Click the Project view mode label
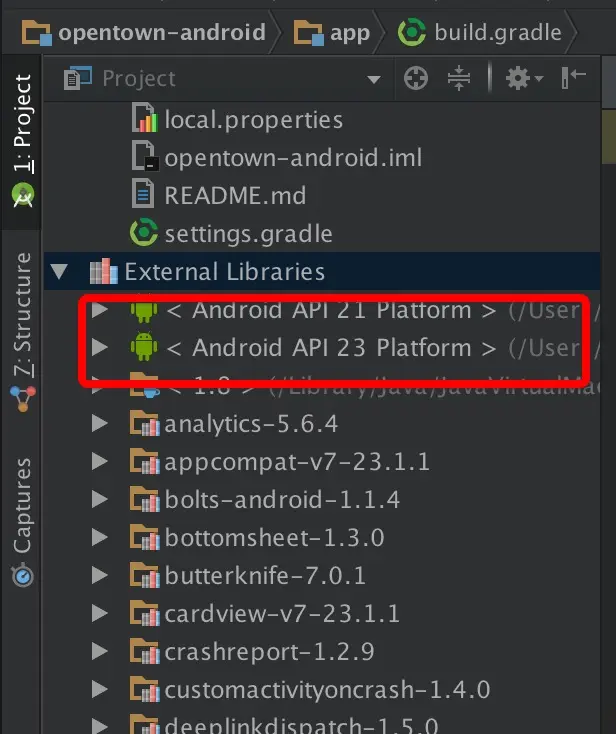 [139, 78]
